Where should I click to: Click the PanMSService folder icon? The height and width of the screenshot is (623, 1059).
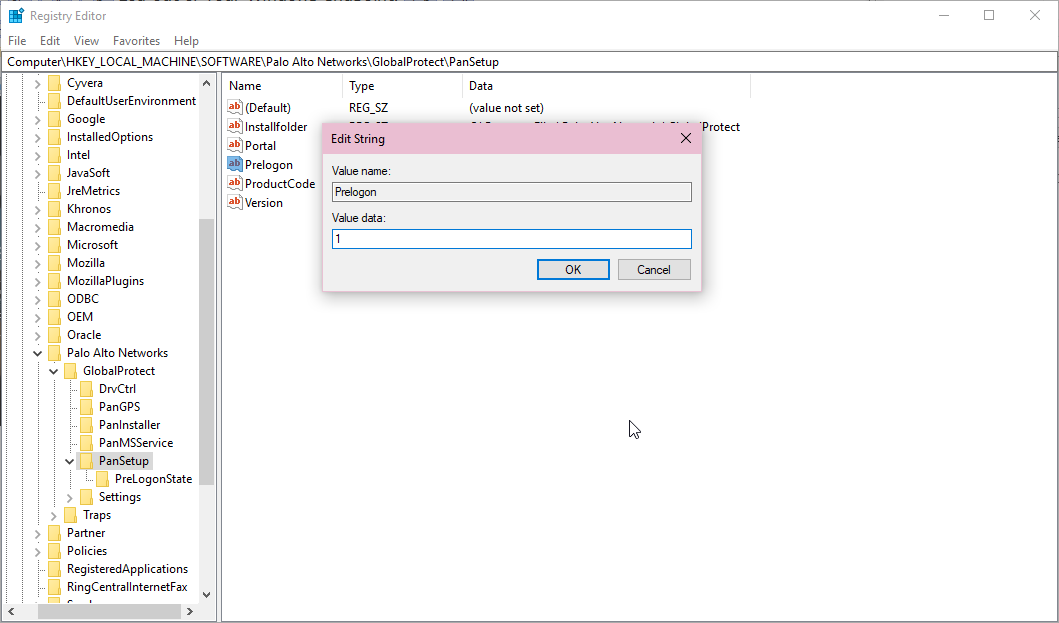coord(86,443)
